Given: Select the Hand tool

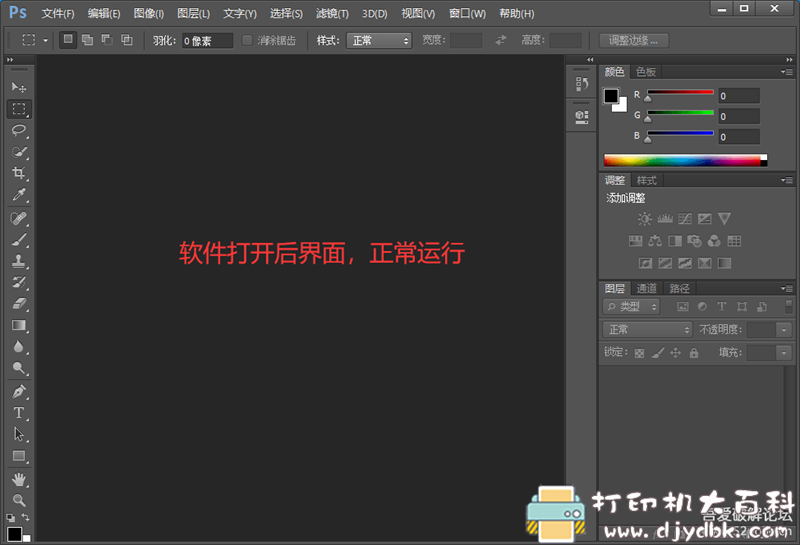Looking at the screenshot, I should 19,479.
